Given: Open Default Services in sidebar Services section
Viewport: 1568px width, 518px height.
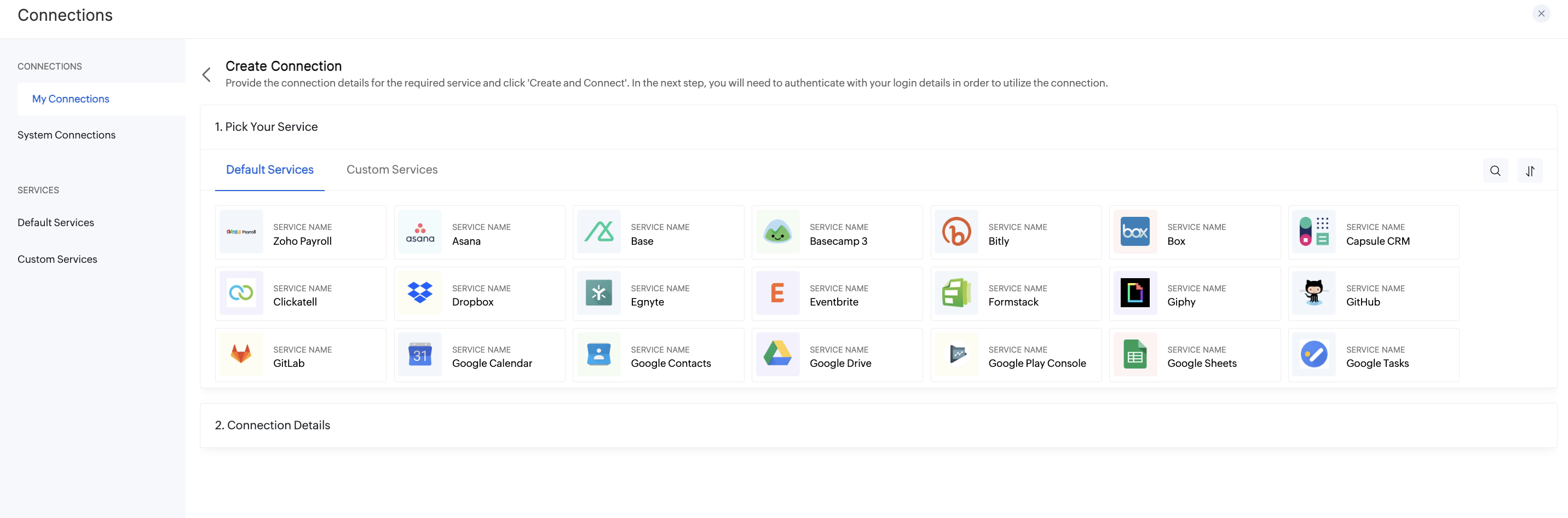Looking at the screenshot, I should (x=56, y=223).
